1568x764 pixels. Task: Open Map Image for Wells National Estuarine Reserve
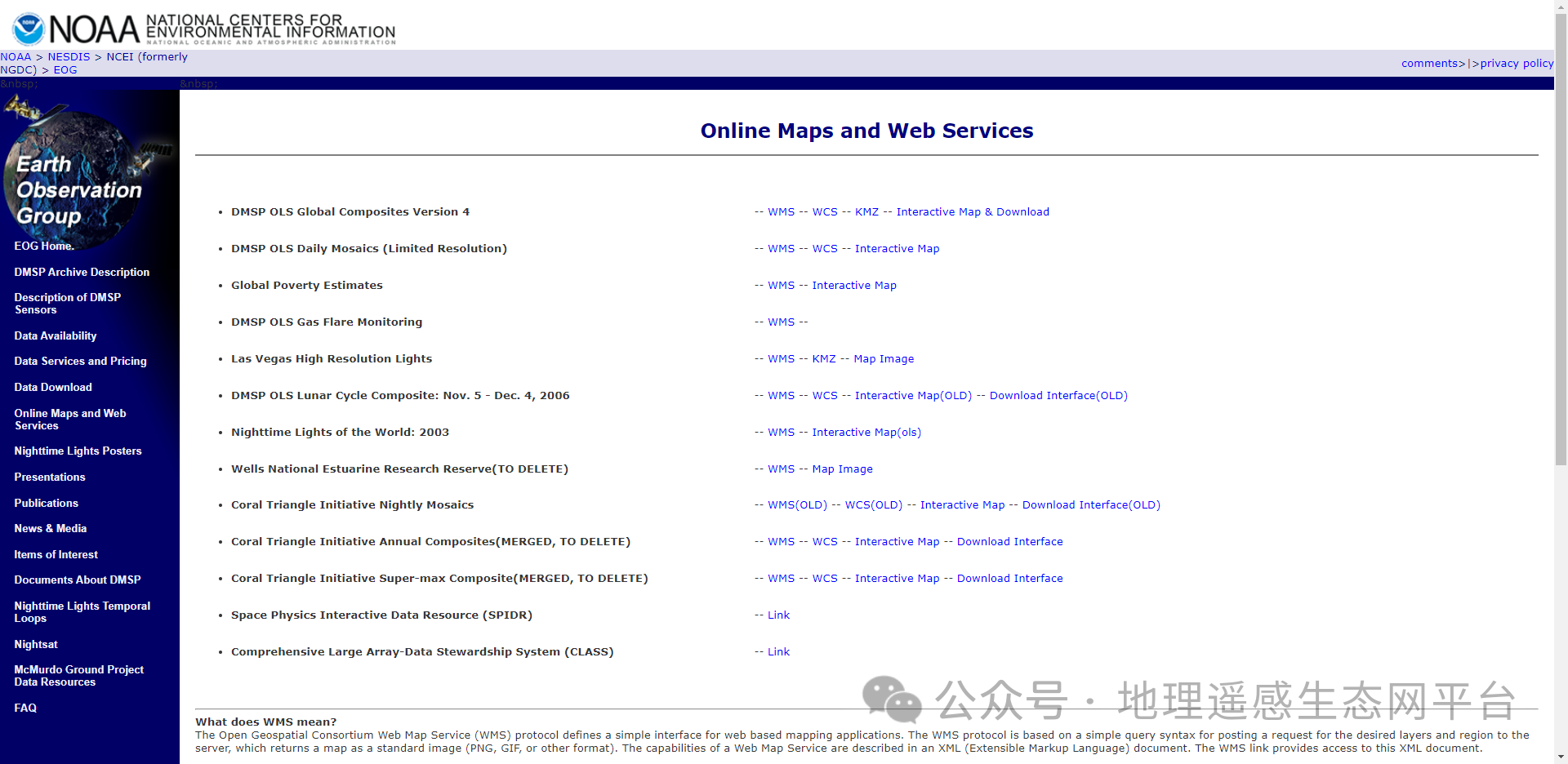point(842,469)
